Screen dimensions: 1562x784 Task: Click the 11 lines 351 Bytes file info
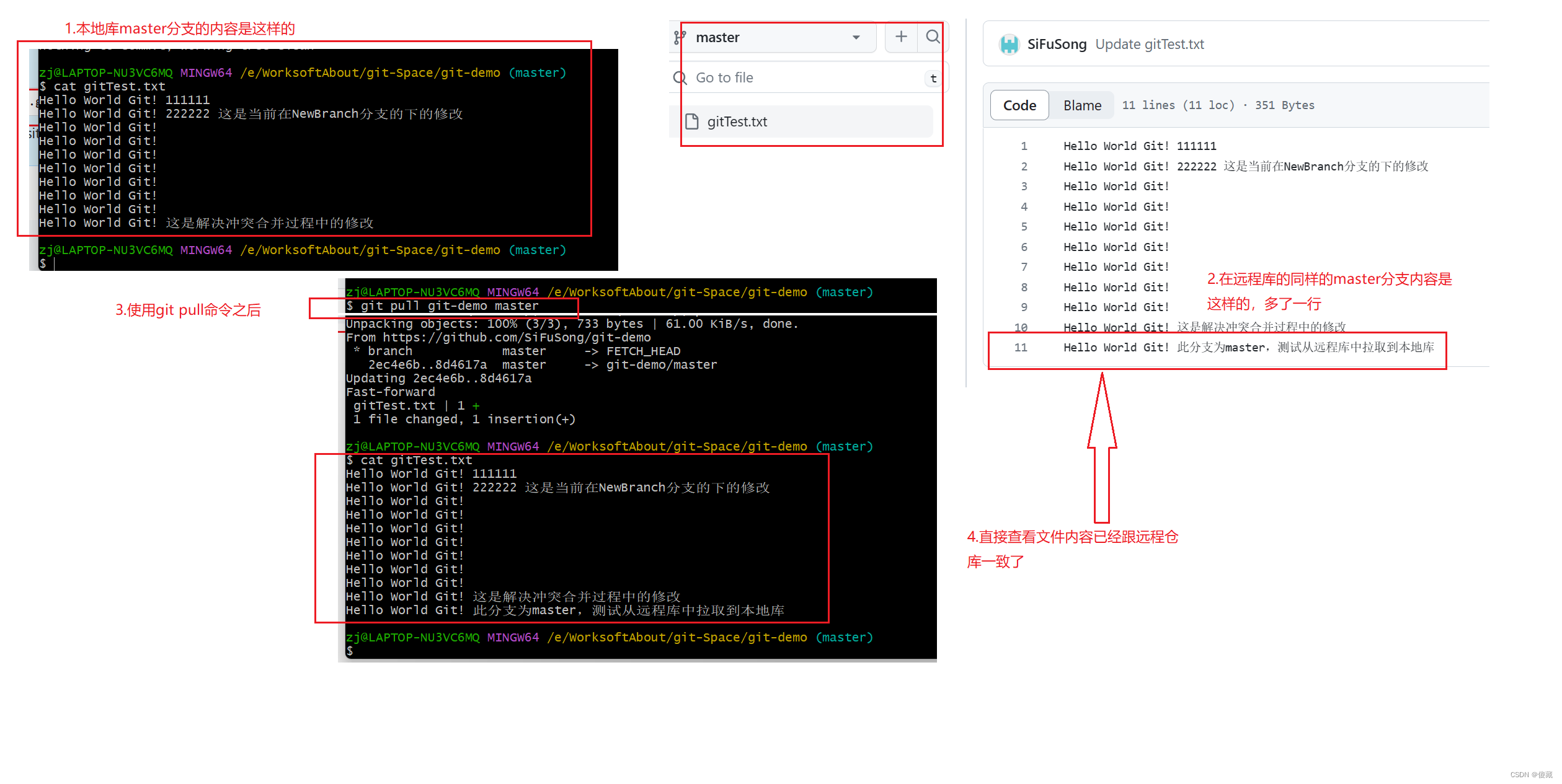(1218, 105)
